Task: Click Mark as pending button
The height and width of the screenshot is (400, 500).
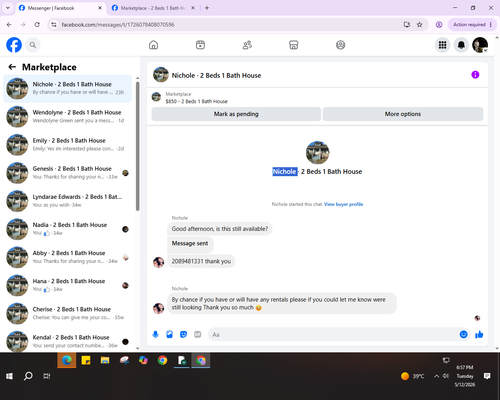Action: pos(236,114)
